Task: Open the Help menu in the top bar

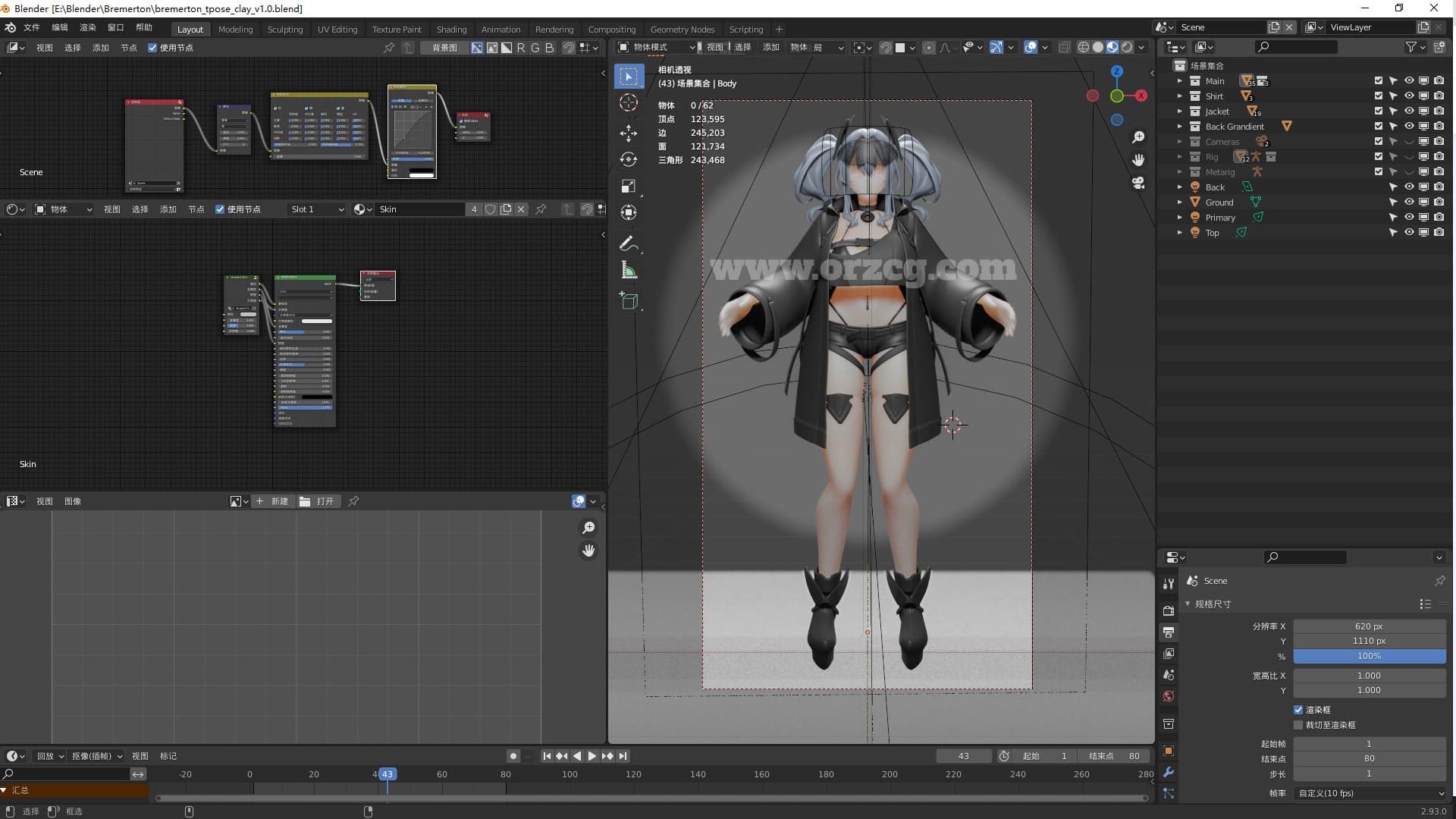Action: [x=144, y=27]
